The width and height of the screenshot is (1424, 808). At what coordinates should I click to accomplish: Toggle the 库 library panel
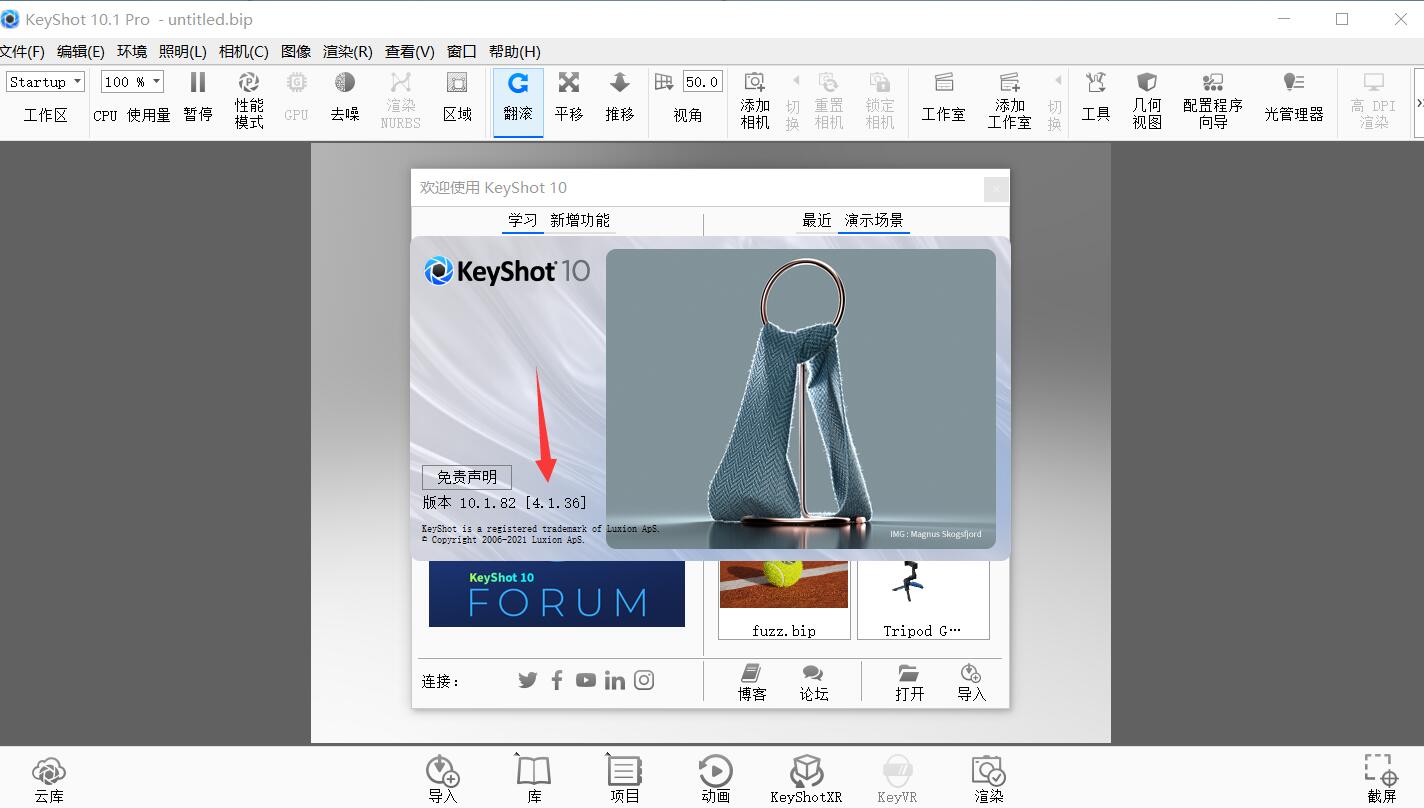[534, 780]
